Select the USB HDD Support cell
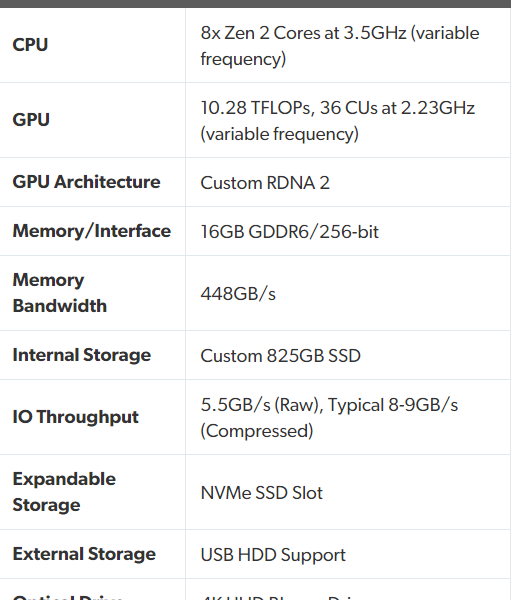Image resolution: width=512 pixels, height=600 pixels. 273,555
